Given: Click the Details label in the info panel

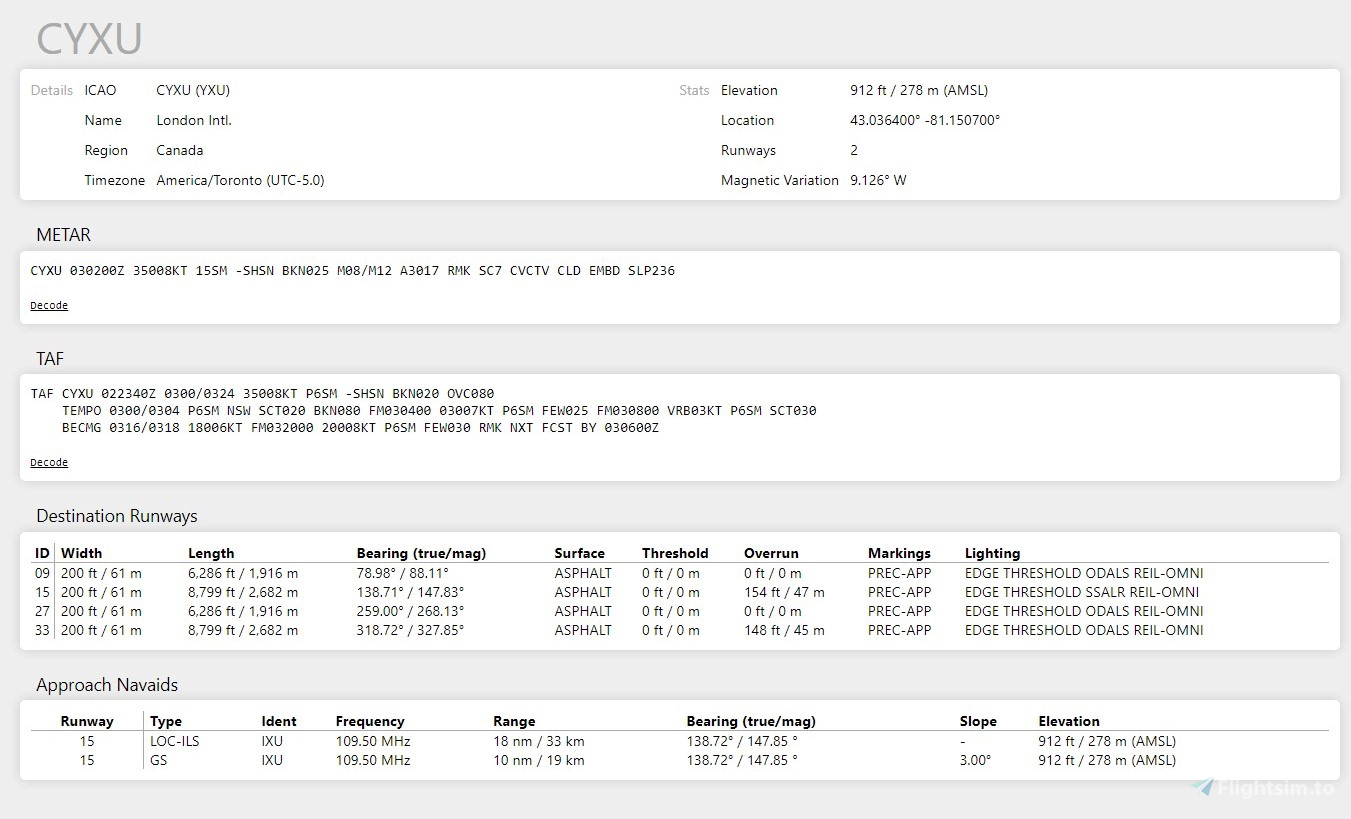Looking at the screenshot, I should 51,90.
